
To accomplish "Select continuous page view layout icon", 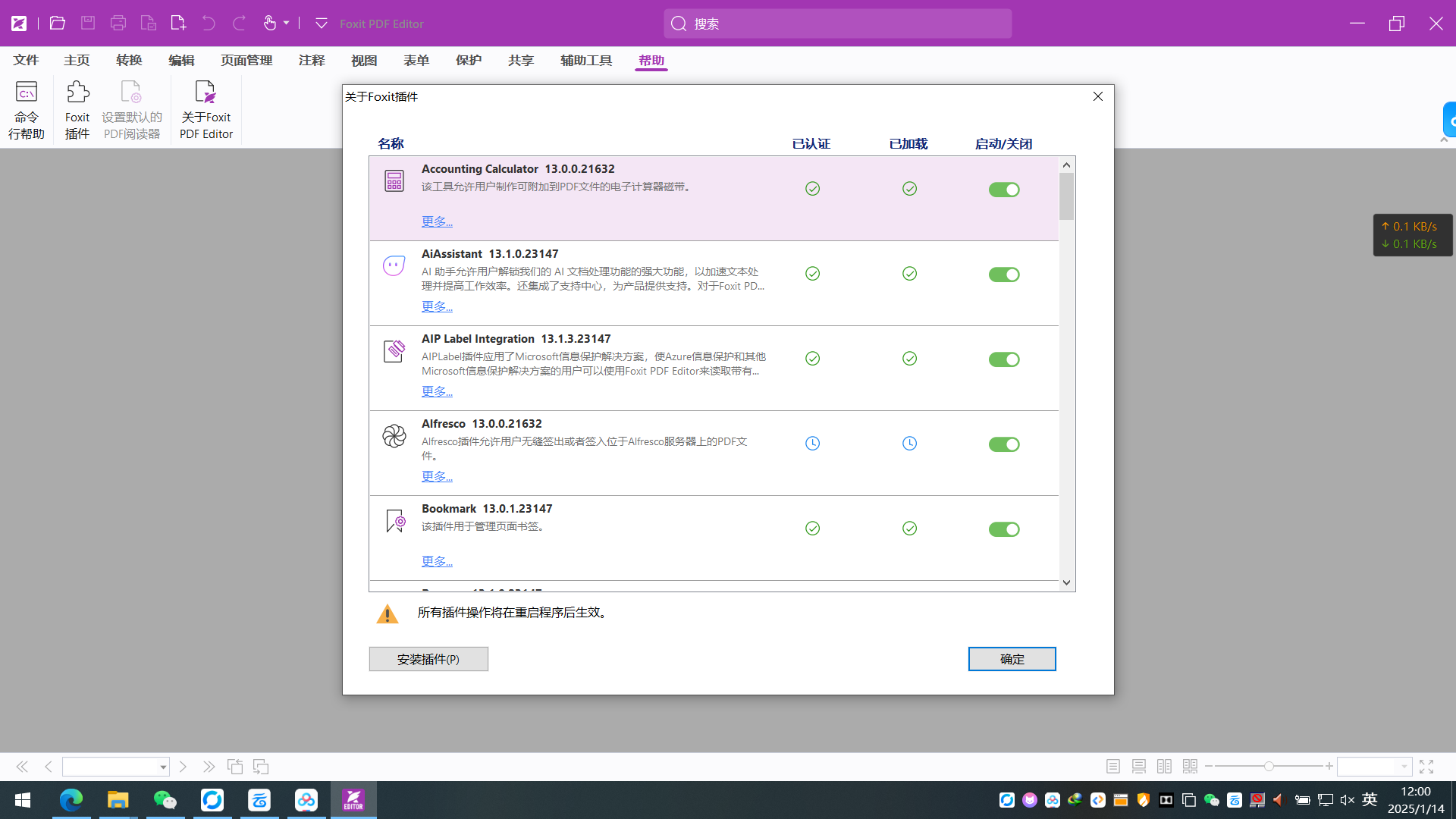I will [x=1139, y=767].
